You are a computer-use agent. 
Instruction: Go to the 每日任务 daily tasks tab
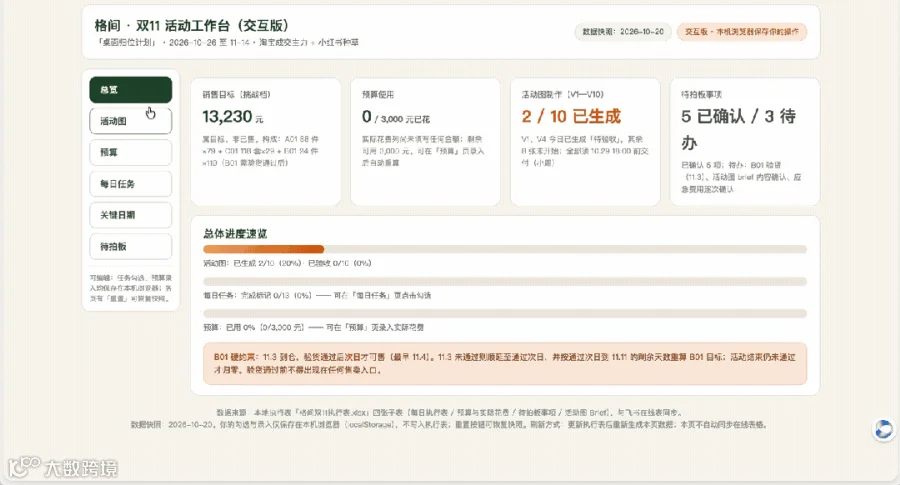point(130,184)
